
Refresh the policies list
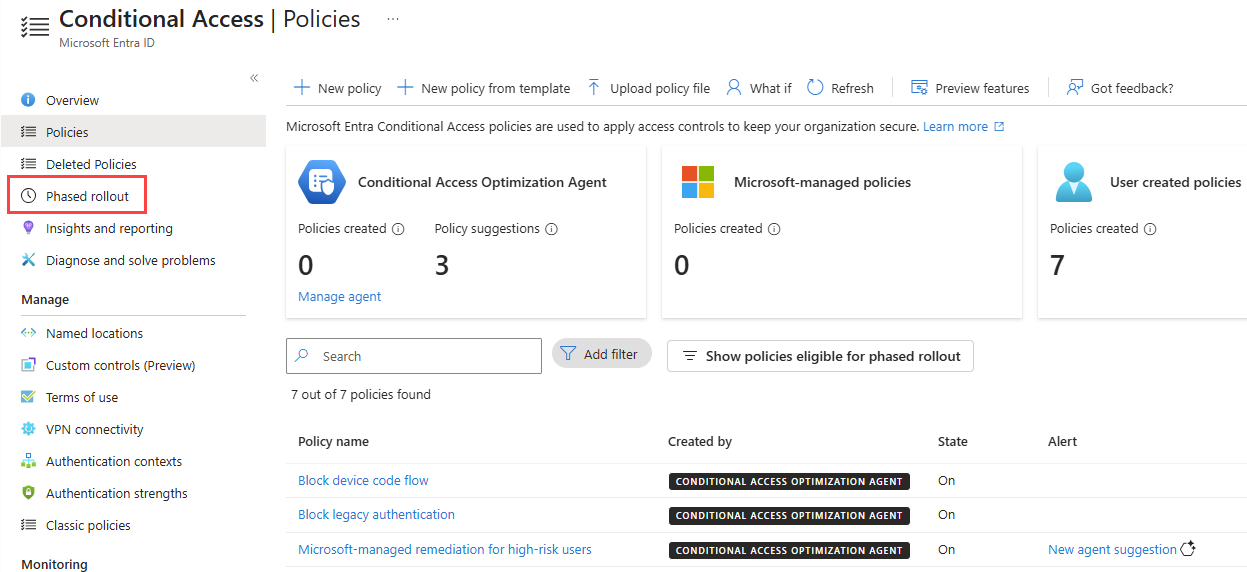840,88
